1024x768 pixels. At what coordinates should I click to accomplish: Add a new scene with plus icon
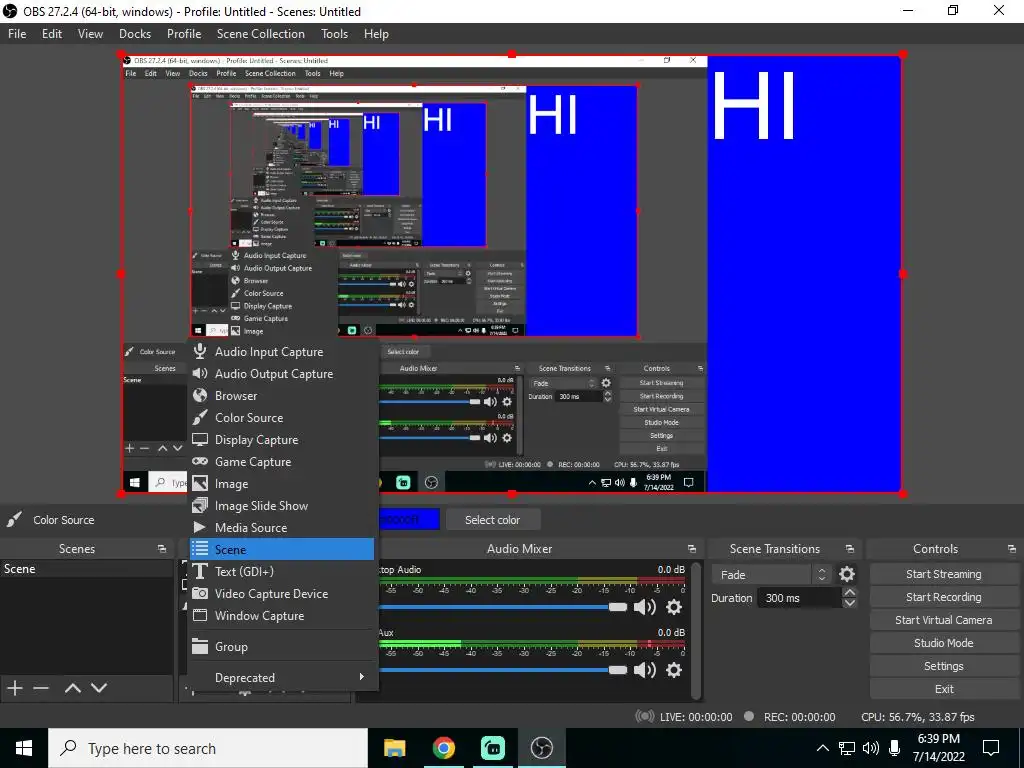[15, 688]
